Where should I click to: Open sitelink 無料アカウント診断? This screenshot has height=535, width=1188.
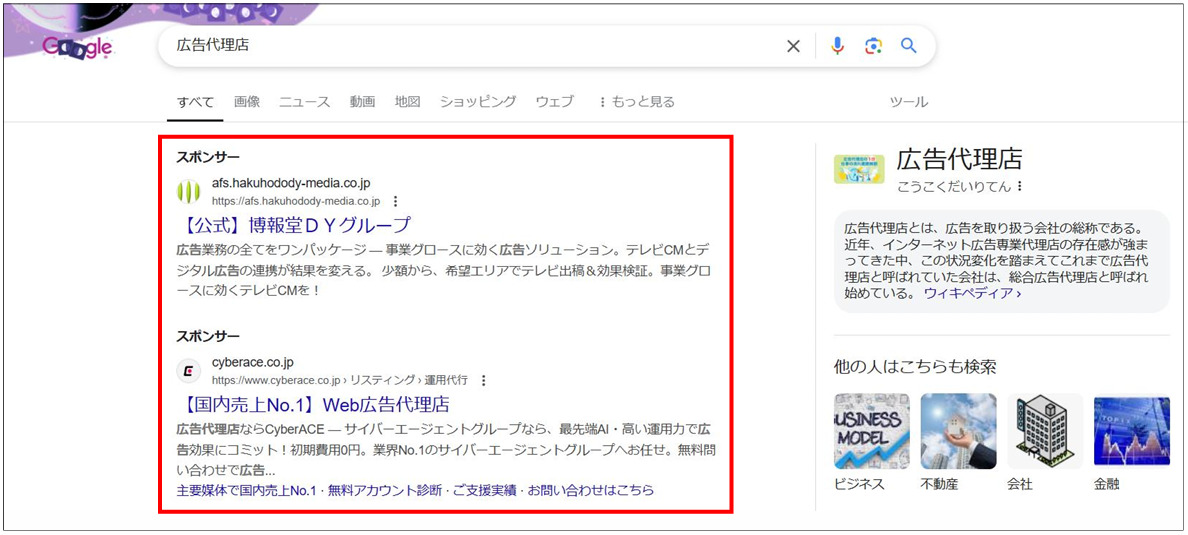(x=383, y=490)
